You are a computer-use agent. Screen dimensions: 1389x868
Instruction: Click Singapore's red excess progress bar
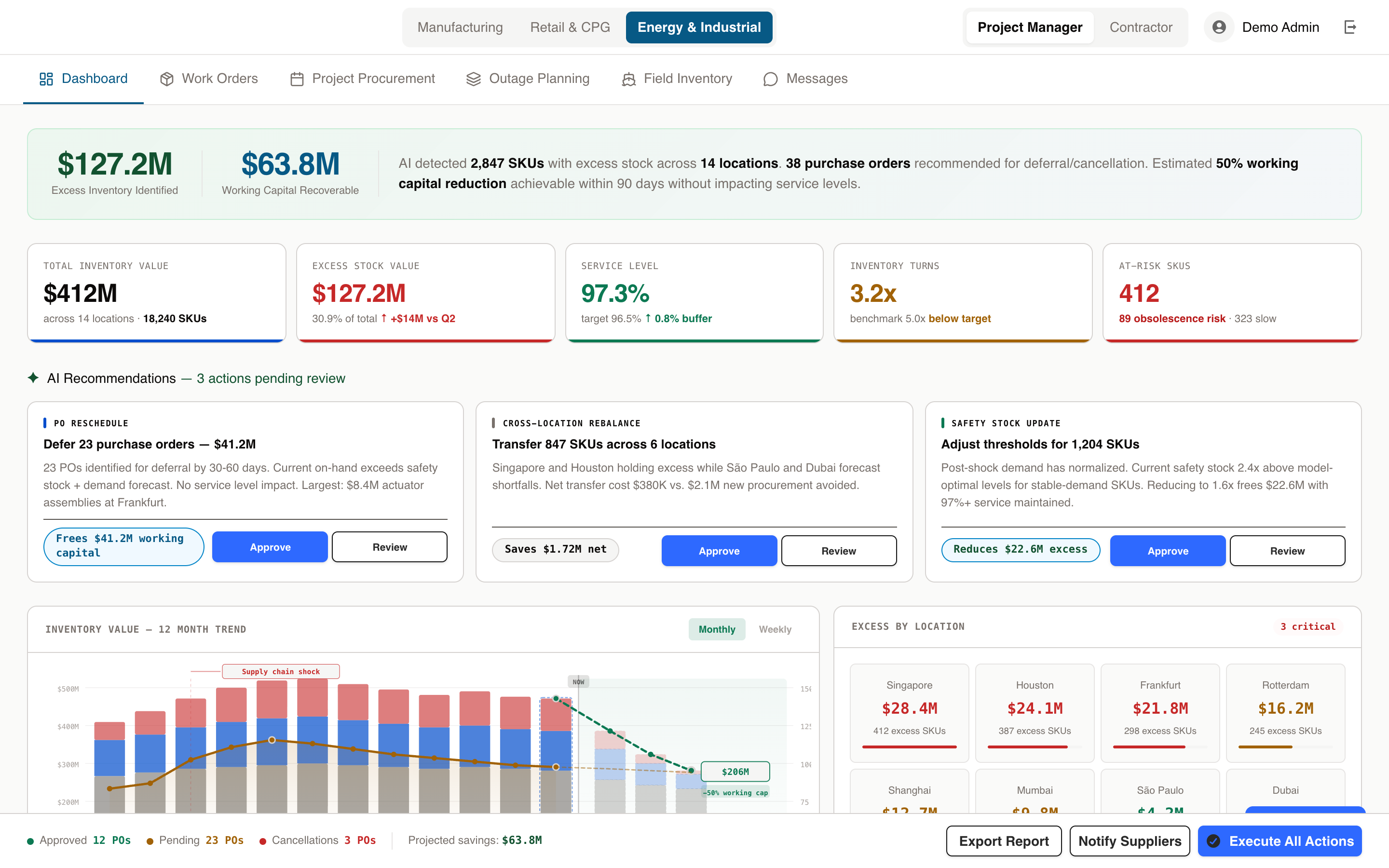[909, 747]
